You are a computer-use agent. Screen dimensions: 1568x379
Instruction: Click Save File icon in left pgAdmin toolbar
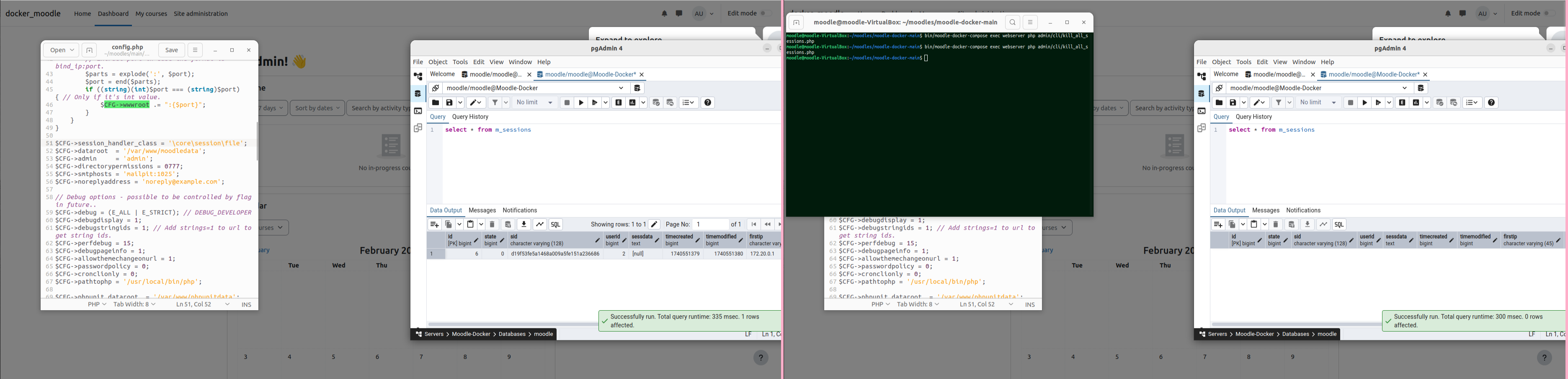pyautogui.click(x=449, y=103)
